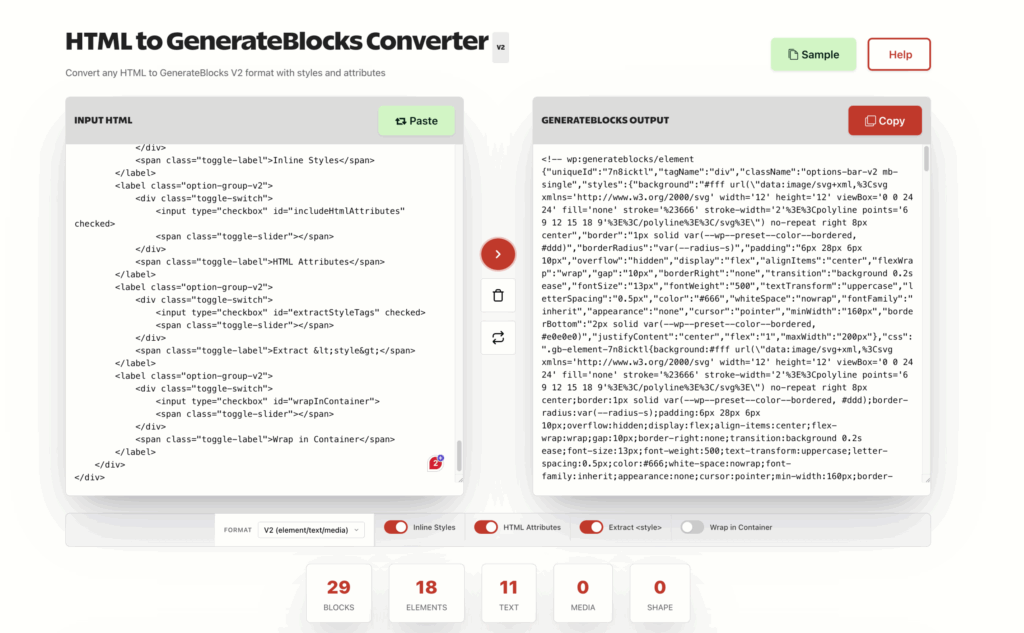1024x633 pixels.
Task: Click the 18 Elements stat card
Action: point(426,594)
